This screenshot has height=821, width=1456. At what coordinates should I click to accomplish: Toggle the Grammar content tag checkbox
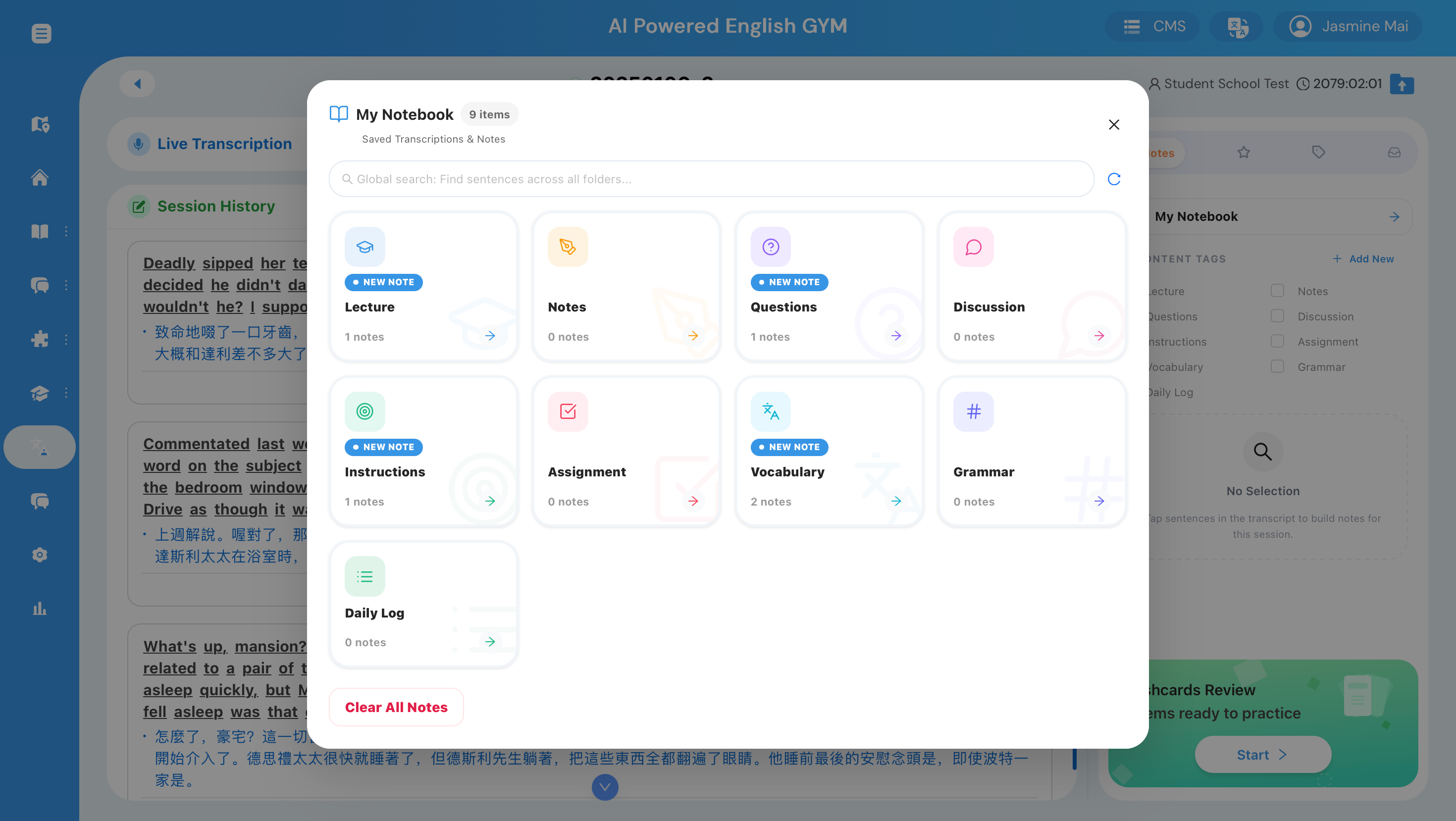tap(1277, 366)
